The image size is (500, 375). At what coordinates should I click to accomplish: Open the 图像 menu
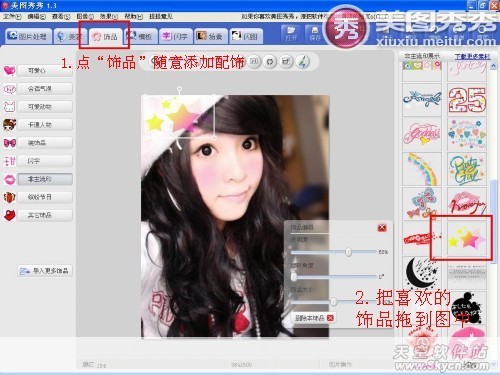point(85,16)
